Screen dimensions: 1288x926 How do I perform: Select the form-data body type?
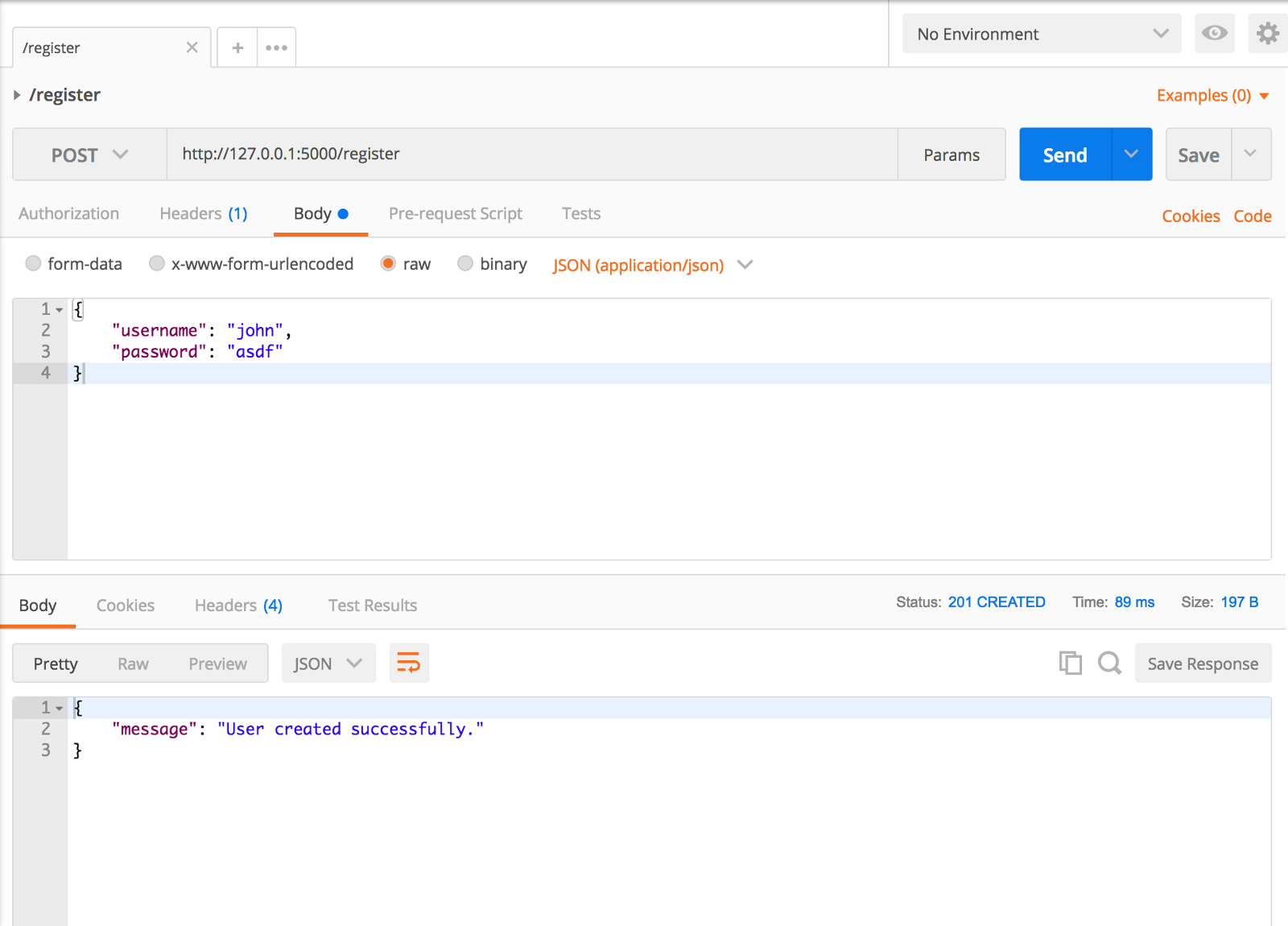33,263
